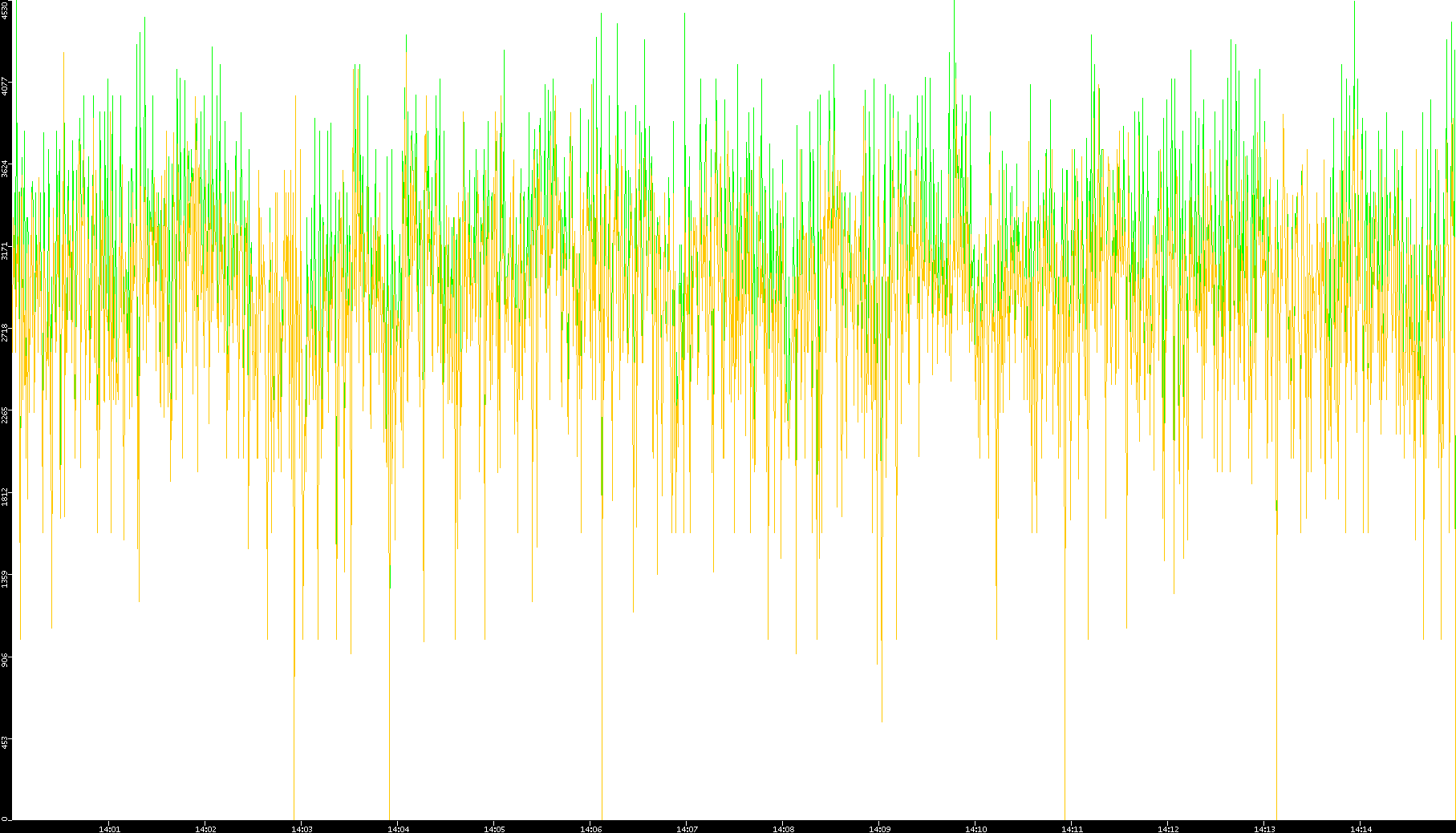Click the 14:09 time axis label
This screenshot has height=833, width=1456.
880,829
